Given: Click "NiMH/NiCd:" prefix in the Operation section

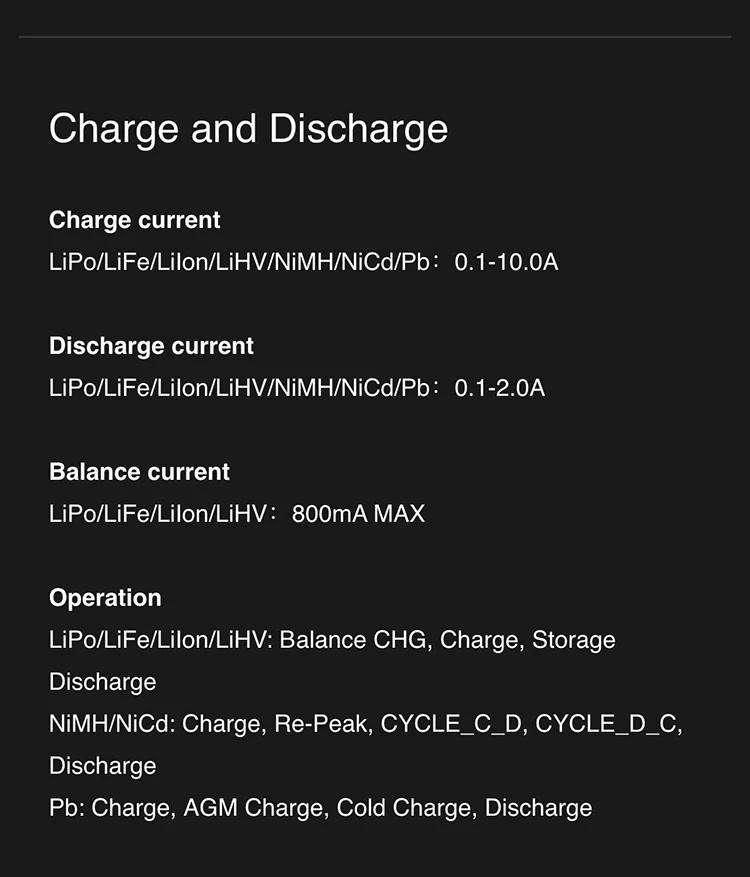Looking at the screenshot, I should 112,724.
